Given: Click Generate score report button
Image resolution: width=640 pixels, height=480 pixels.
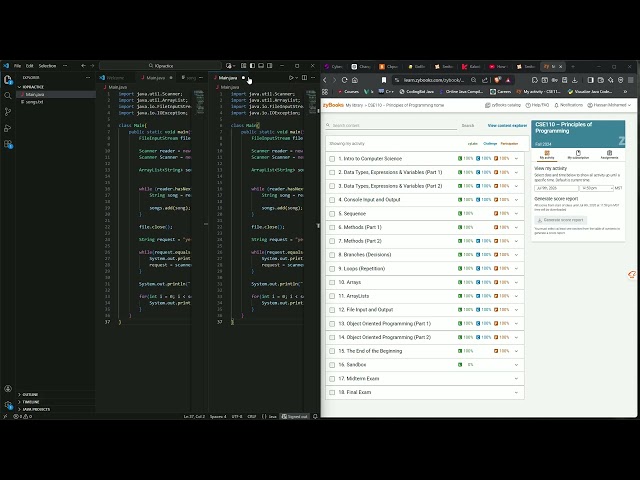Looking at the screenshot, I should pyautogui.click(x=560, y=220).
